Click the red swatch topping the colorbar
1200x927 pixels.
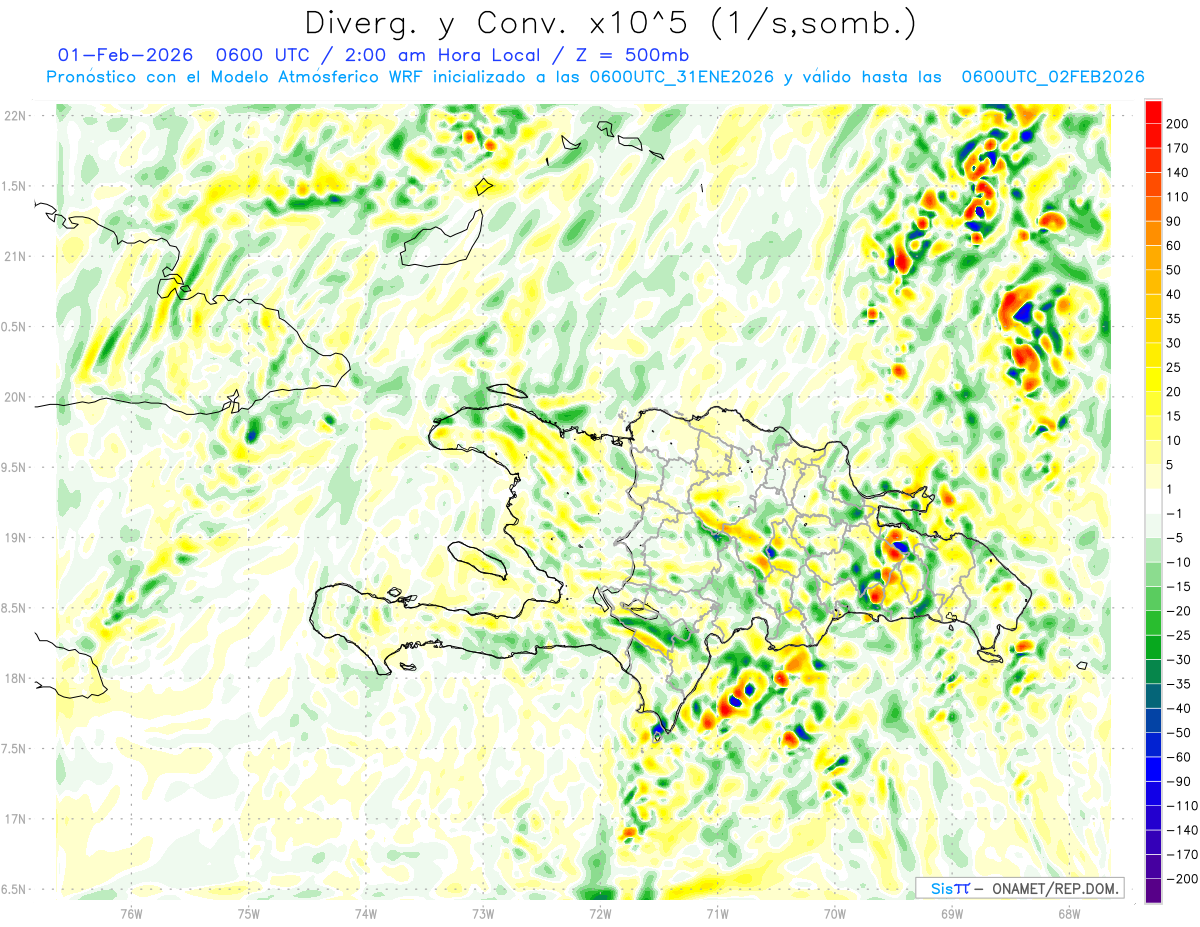click(1154, 112)
